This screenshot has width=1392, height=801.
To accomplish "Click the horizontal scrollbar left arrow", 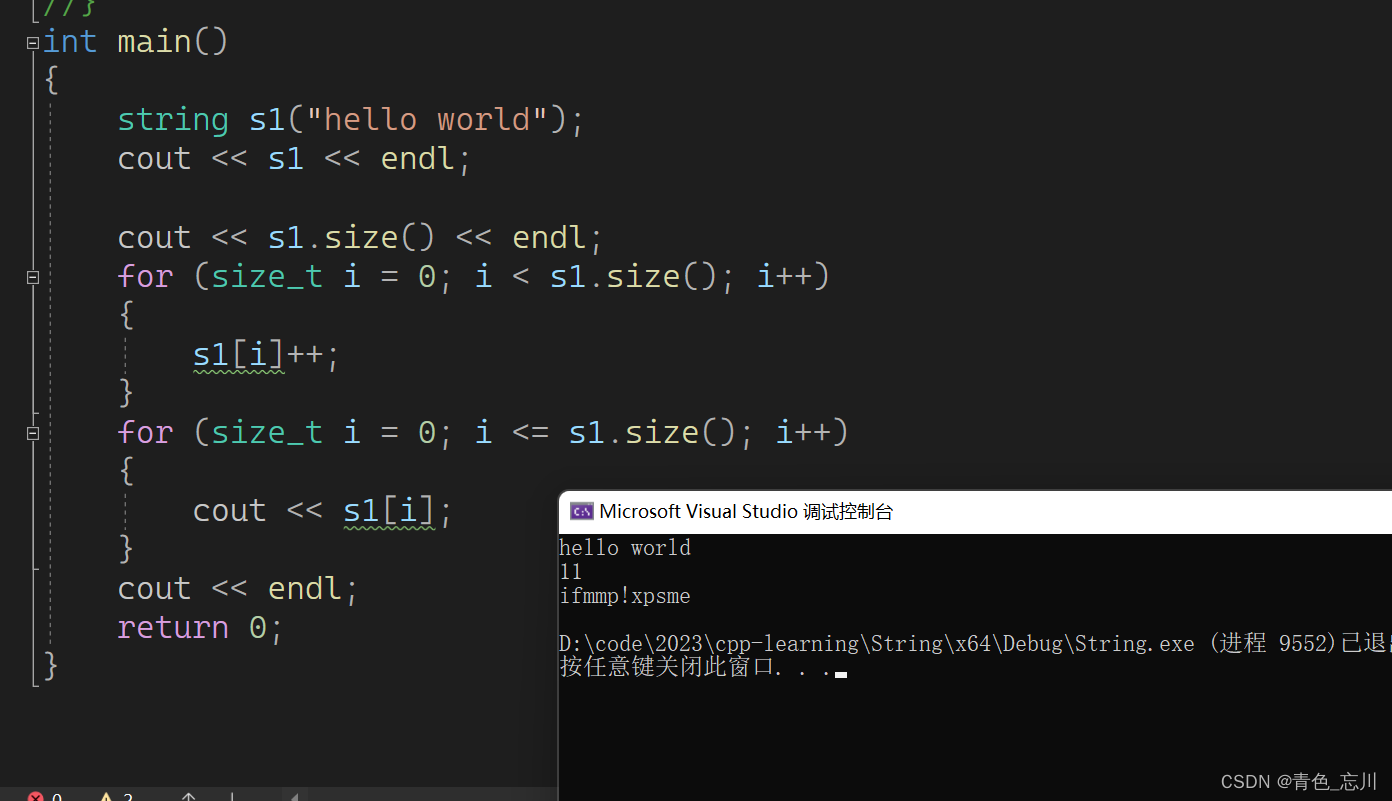I will [294, 797].
